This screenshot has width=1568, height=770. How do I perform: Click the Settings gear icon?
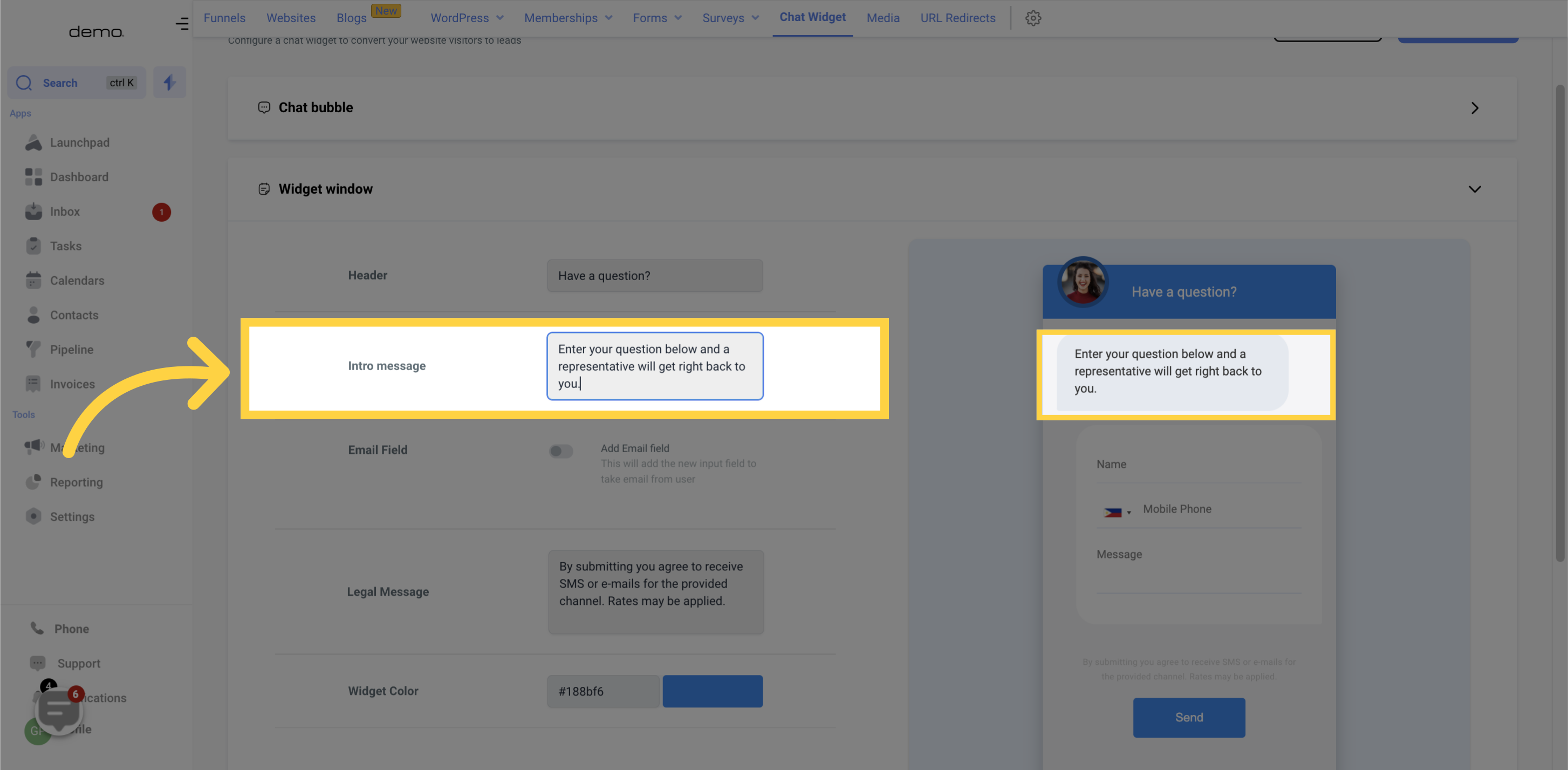pos(1033,18)
